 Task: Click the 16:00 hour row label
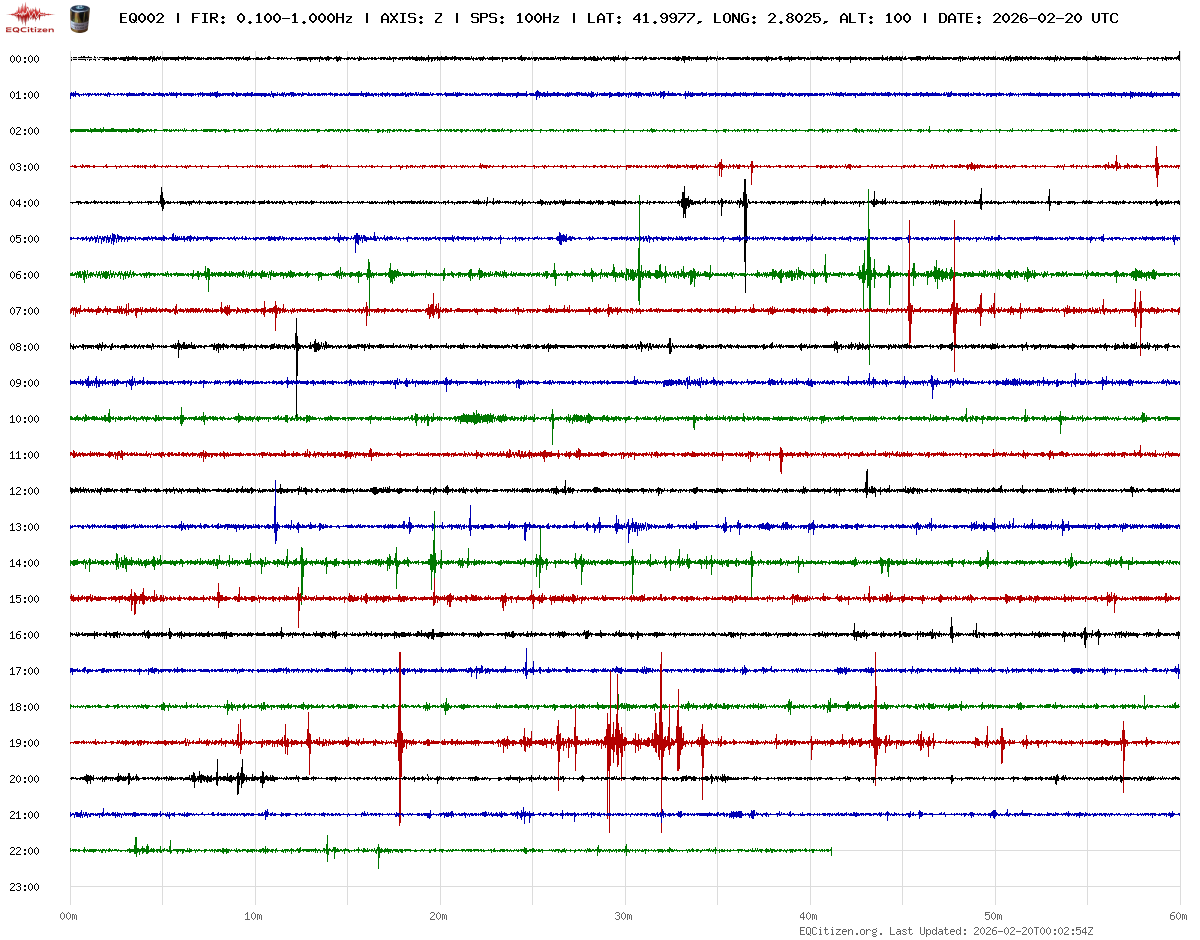pos(24,635)
